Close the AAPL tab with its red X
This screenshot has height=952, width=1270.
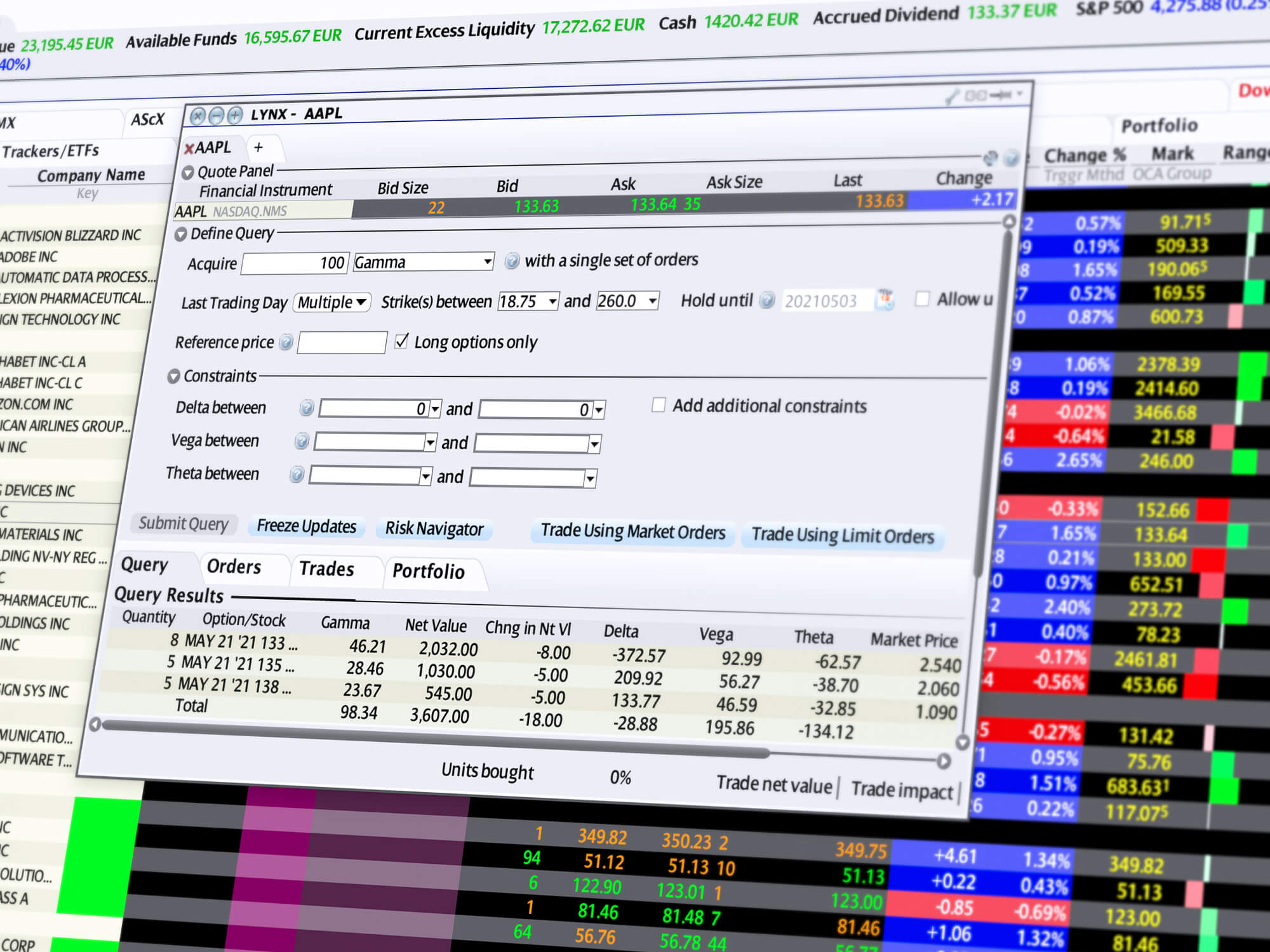pyautogui.click(x=189, y=149)
